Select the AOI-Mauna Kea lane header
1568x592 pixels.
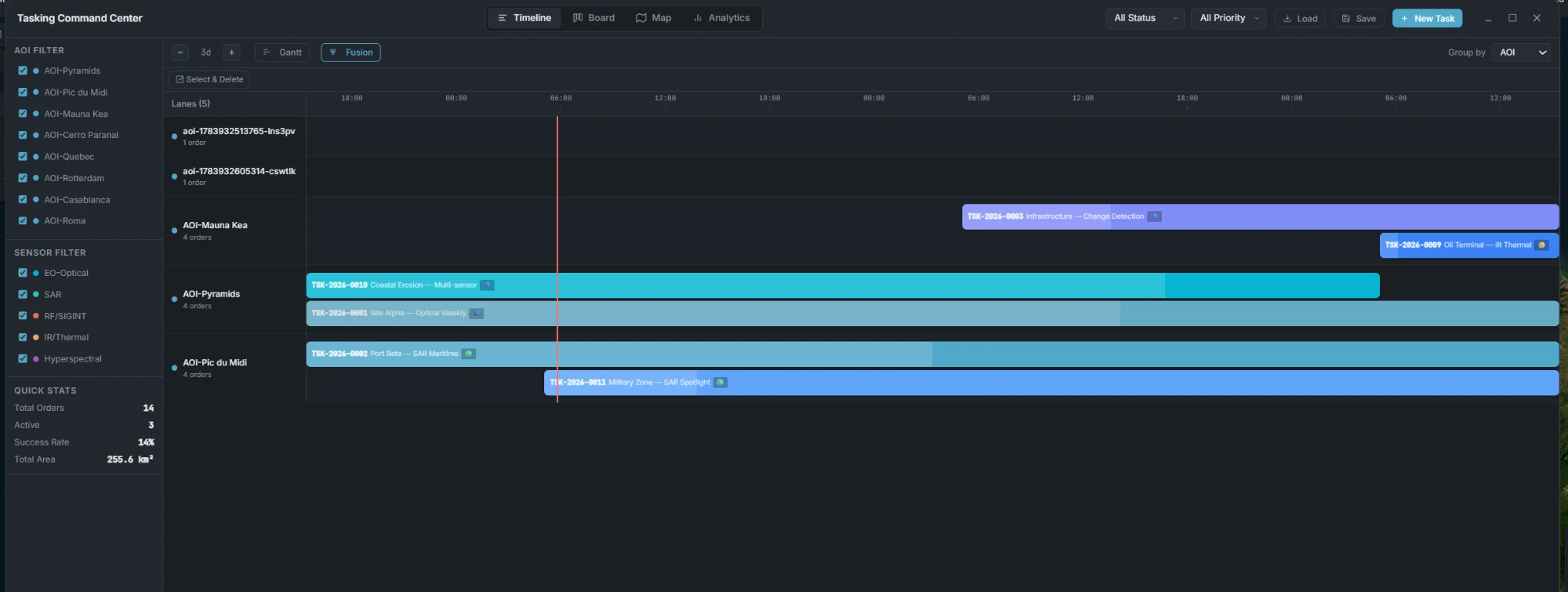pyautogui.click(x=234, y=231)
